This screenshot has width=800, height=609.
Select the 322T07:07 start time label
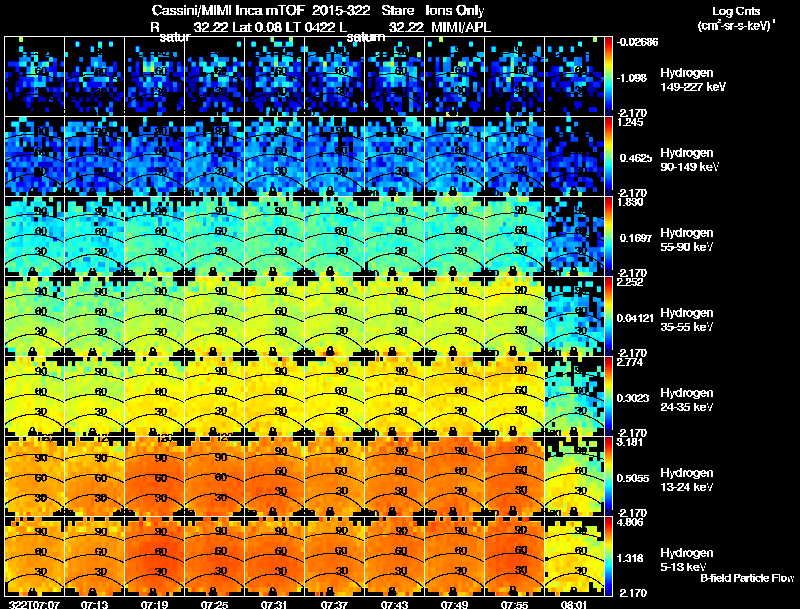[x=29, y=604]
